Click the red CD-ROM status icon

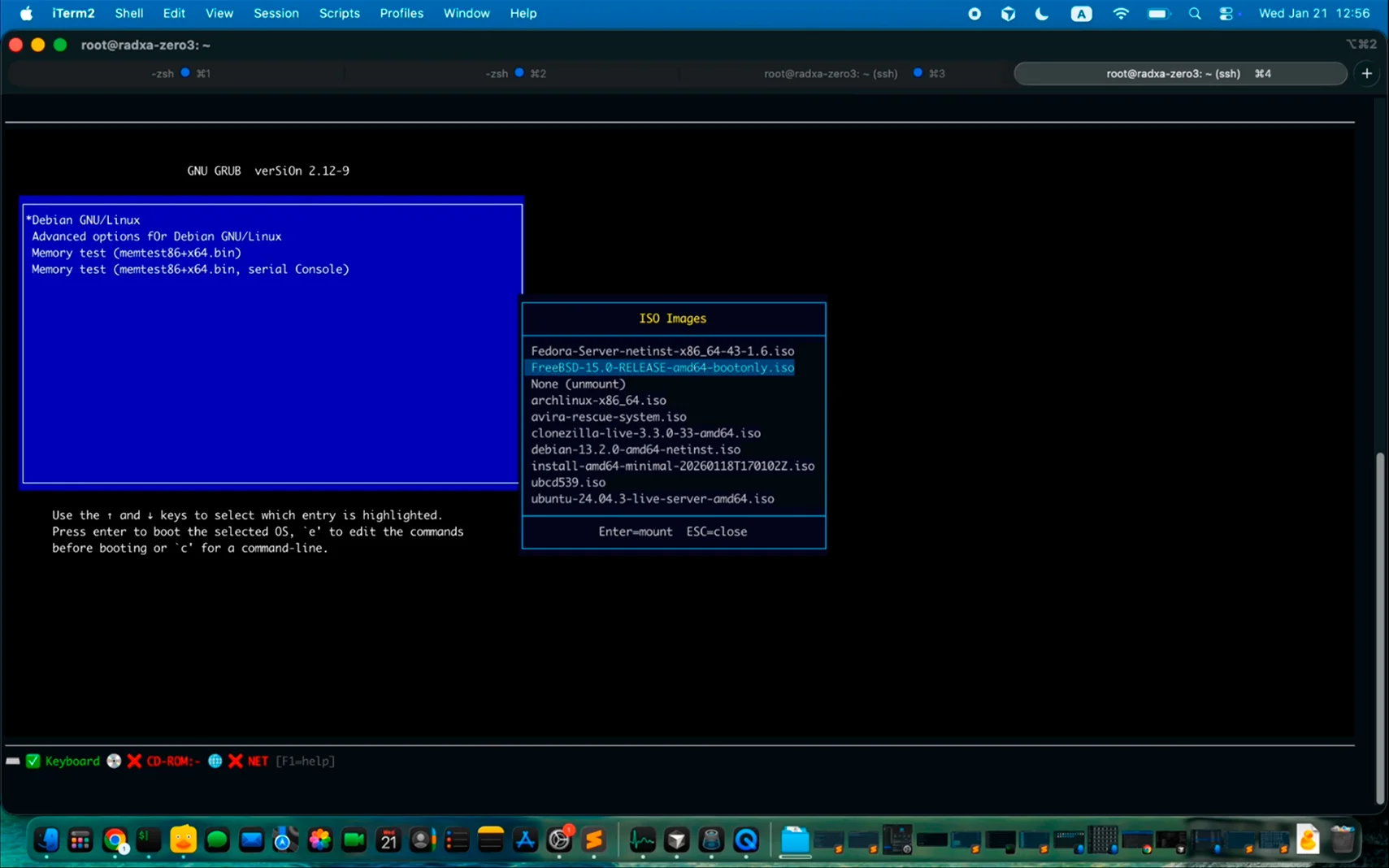(x=135, y=761)
